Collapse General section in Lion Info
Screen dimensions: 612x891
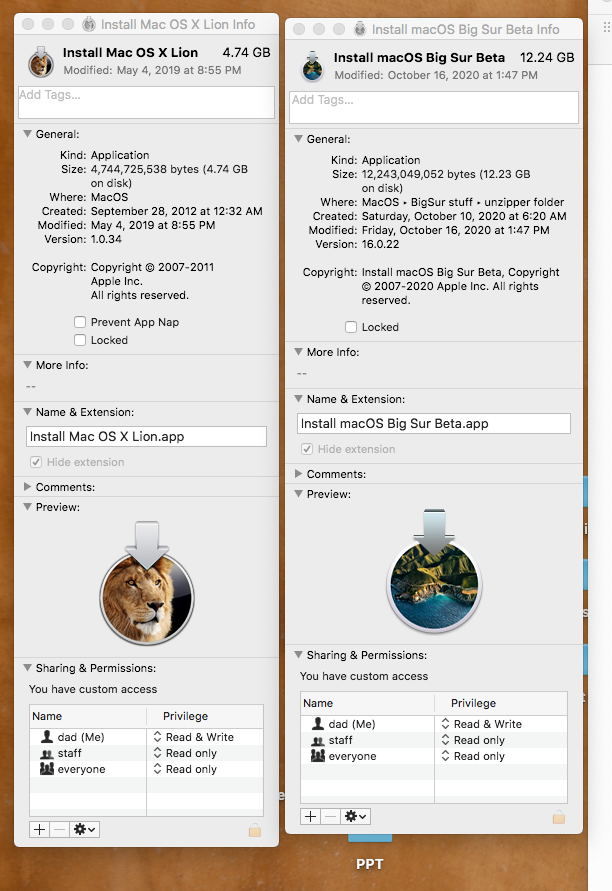[x=27, y=134]
